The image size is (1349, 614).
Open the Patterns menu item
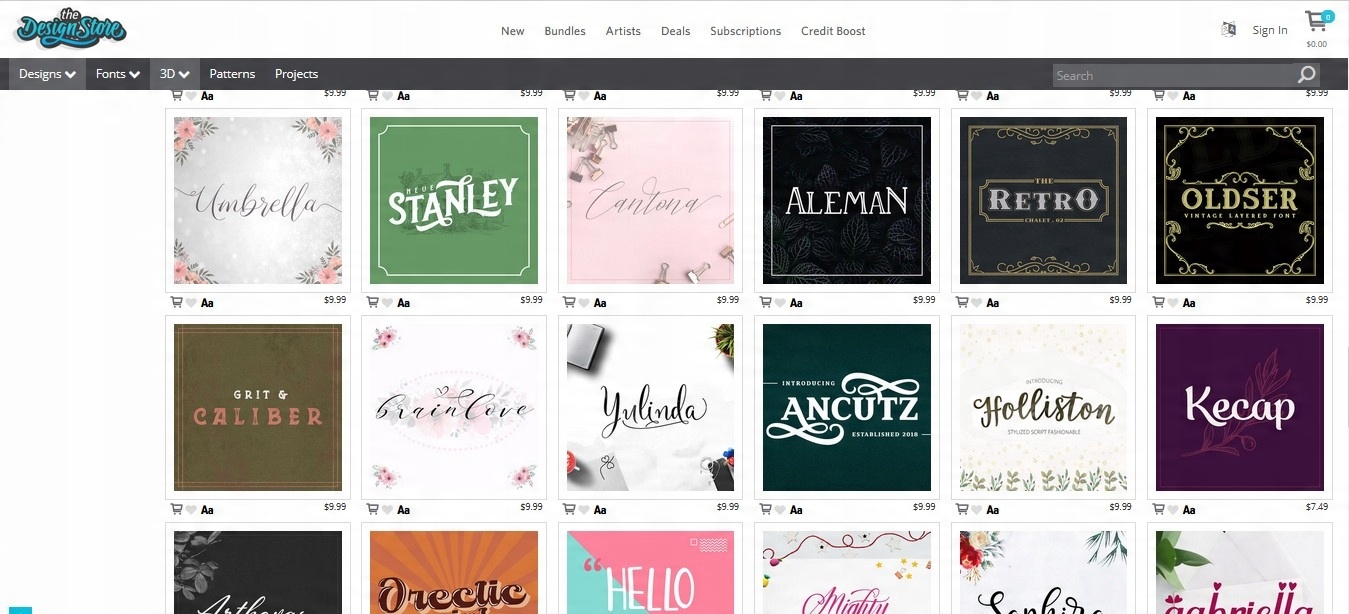click(x=232, y=74)
